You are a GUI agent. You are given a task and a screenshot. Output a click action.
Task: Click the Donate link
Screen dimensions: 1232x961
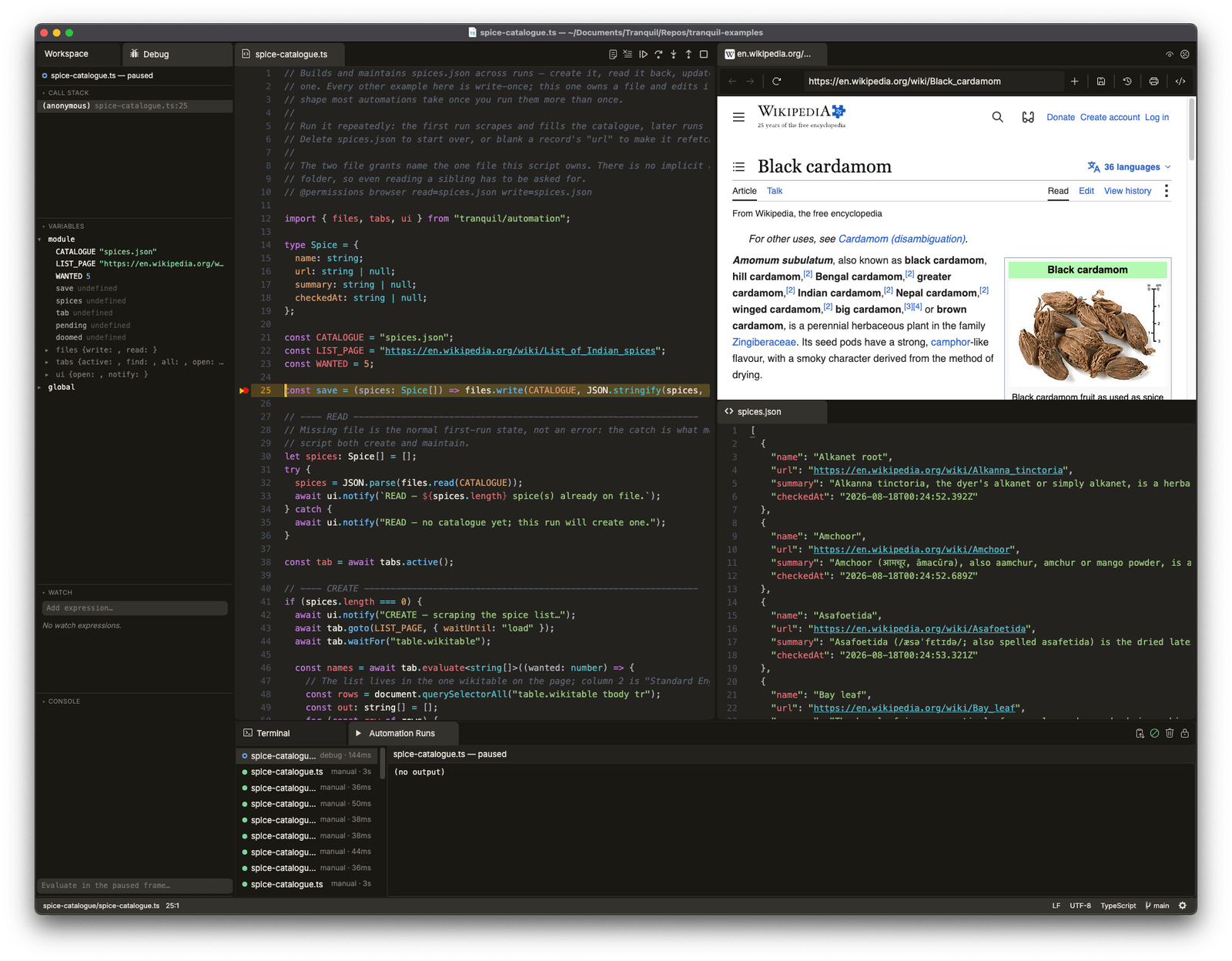[1060, 117]
